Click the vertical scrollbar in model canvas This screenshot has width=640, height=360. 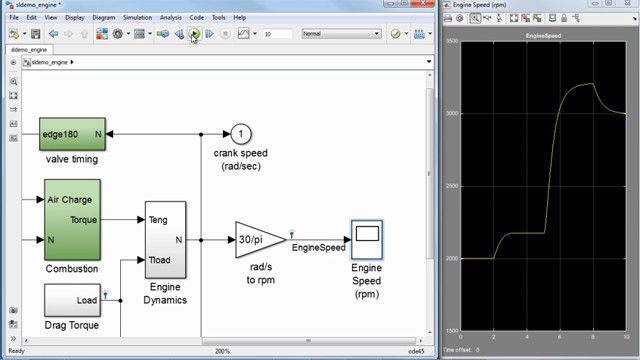point(429,173)
